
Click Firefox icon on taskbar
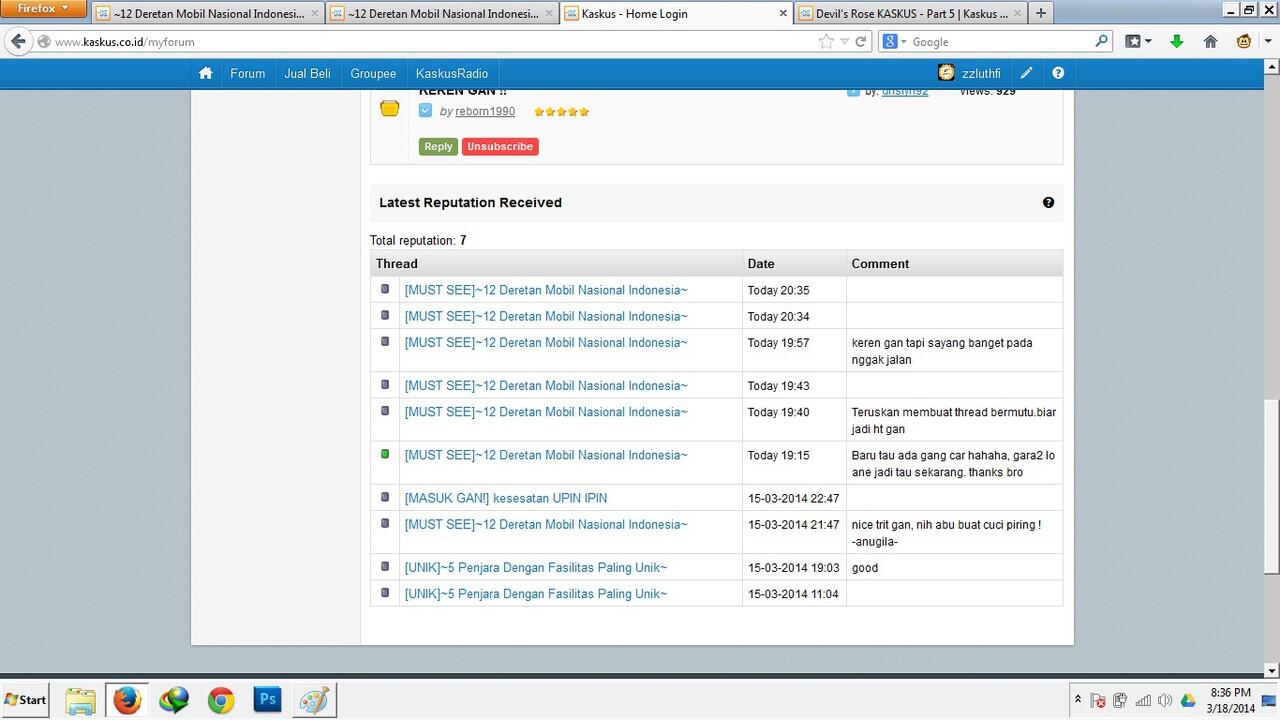pos(127,700)
